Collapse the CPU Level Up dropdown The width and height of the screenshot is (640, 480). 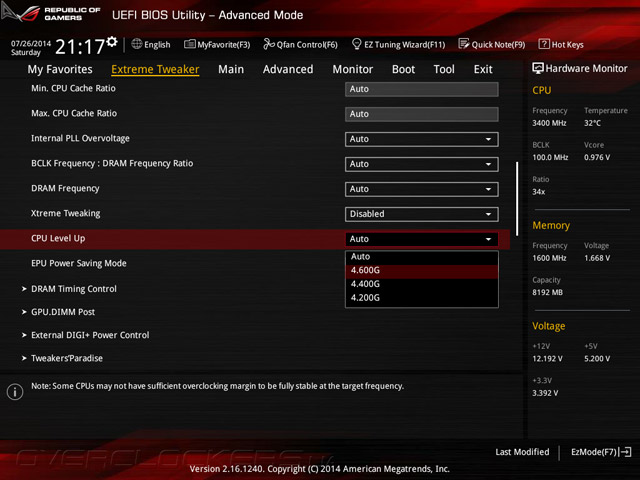pos(422,239)
